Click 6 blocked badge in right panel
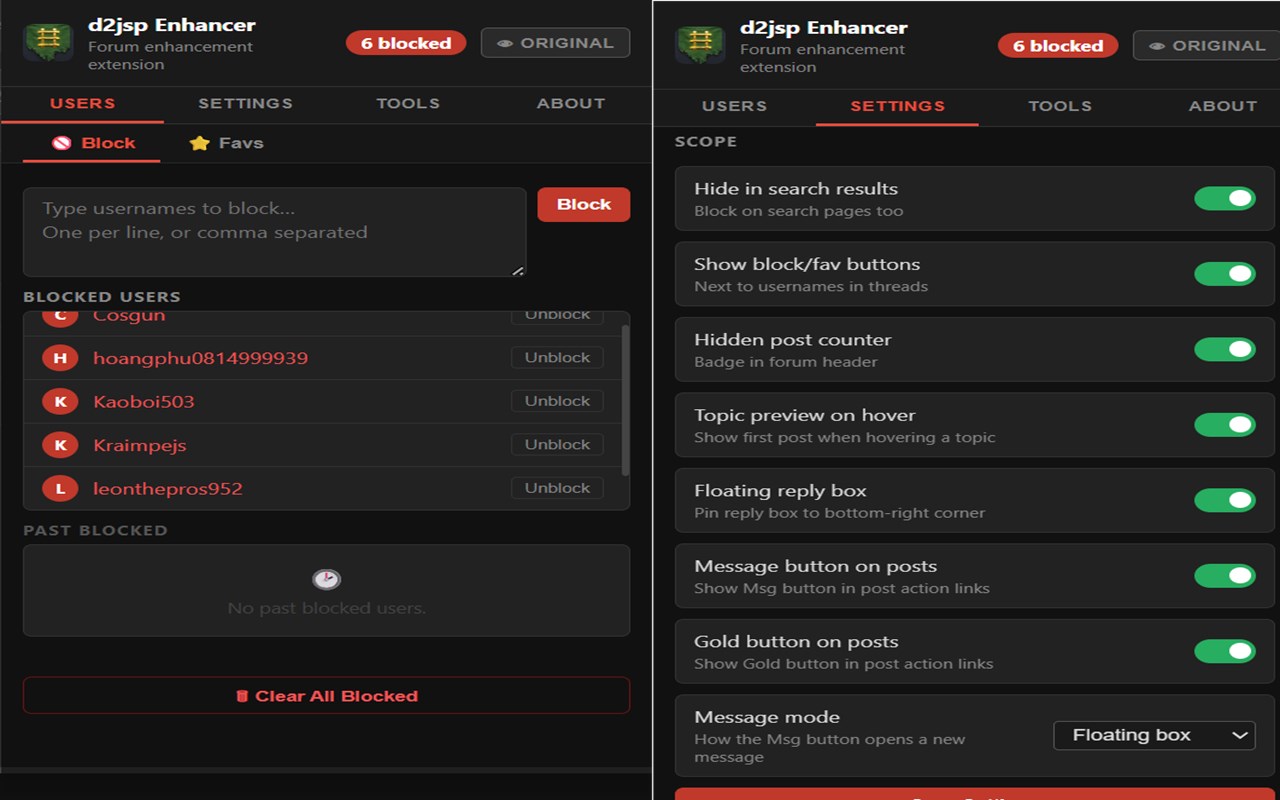1280x800 pixels. [1058, 46]
